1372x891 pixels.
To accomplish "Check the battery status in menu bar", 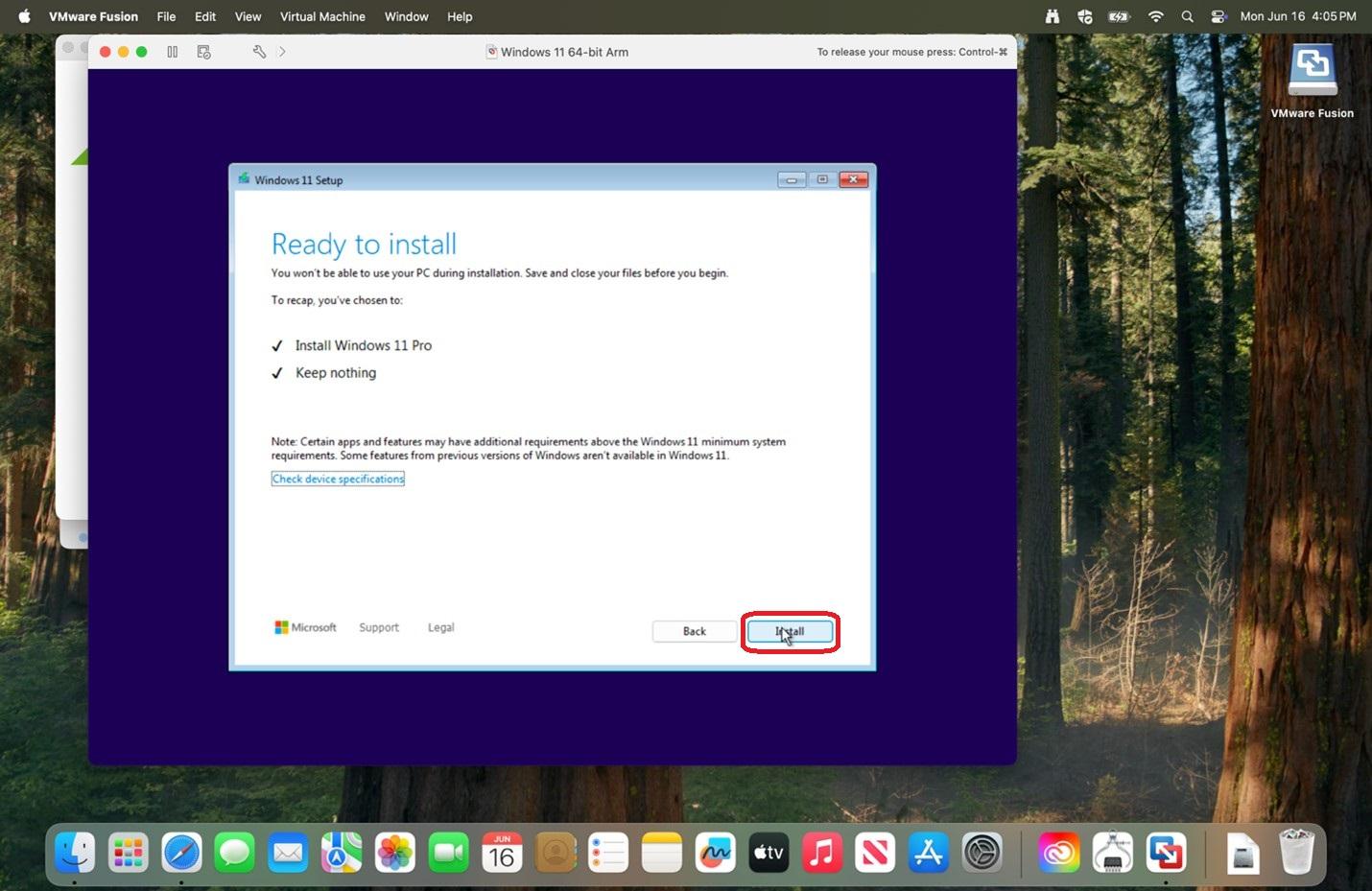I will (x=1119, y=16).
